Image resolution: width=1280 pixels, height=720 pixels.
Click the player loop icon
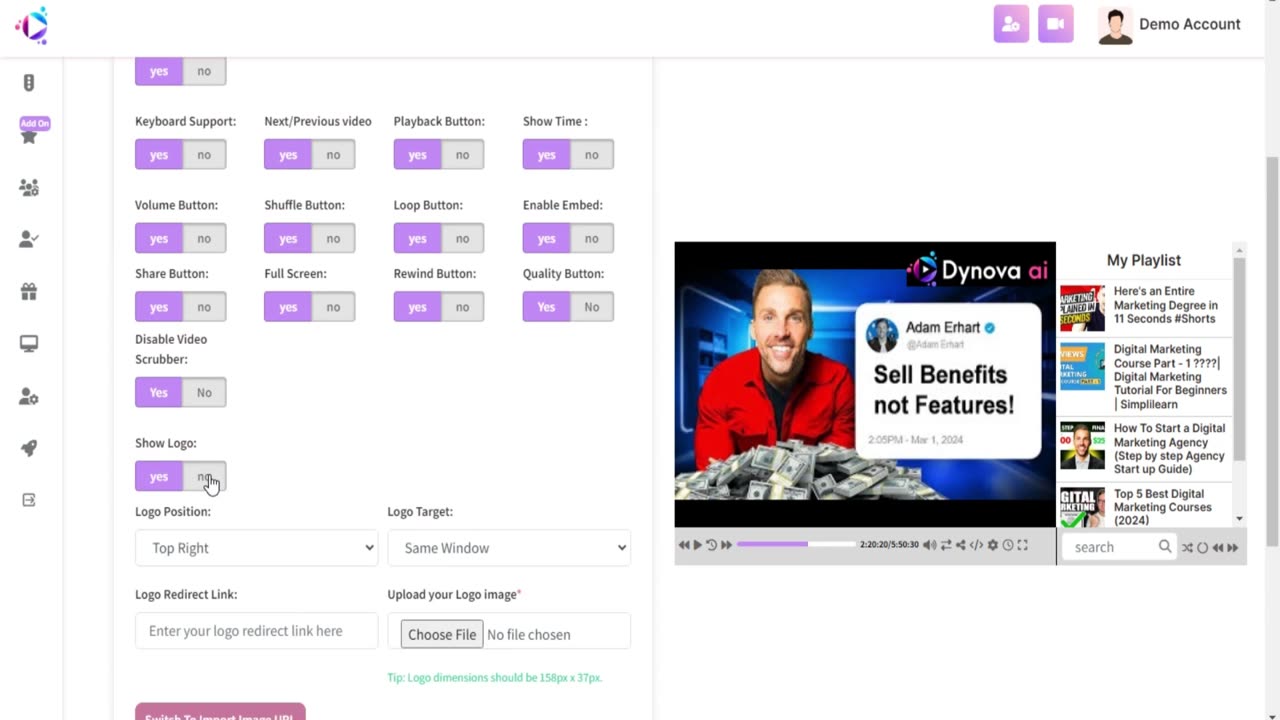[946, 545]
